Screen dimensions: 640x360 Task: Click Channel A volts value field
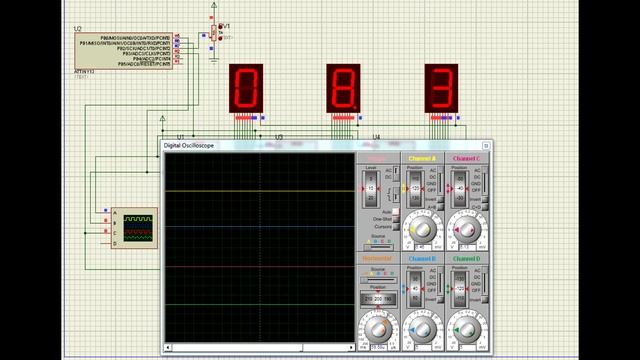tap(422, 247)
